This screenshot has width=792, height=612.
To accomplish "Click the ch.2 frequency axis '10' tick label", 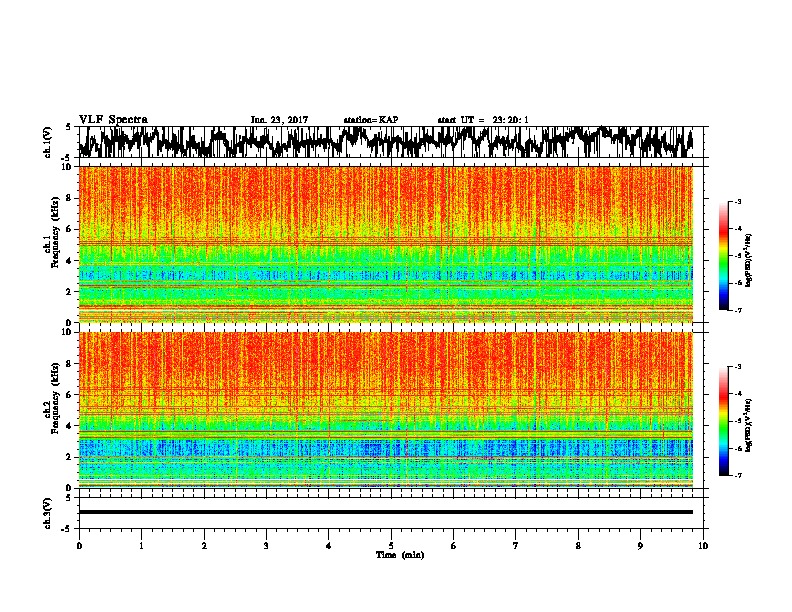I will [69, 332].
